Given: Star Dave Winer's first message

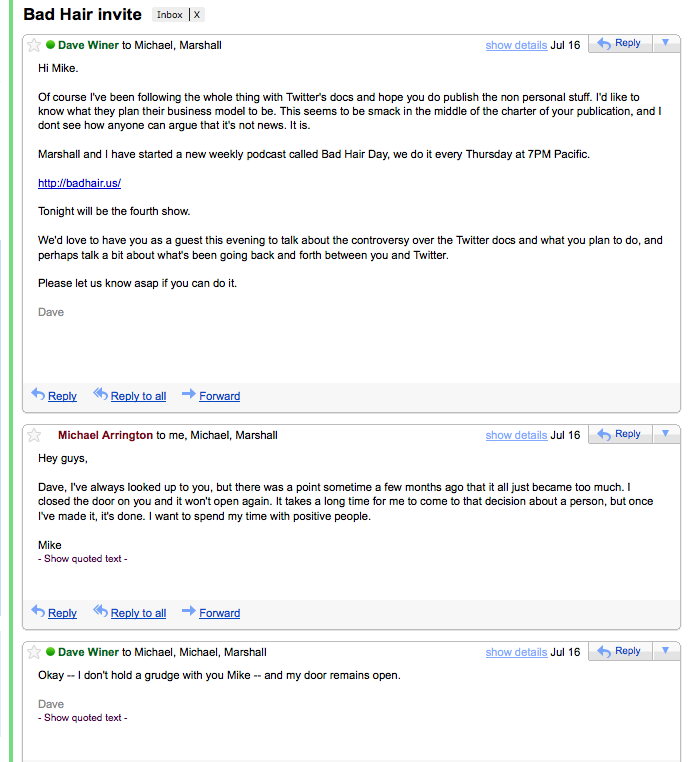Looking at the screenshot, I should click(34, 45).
